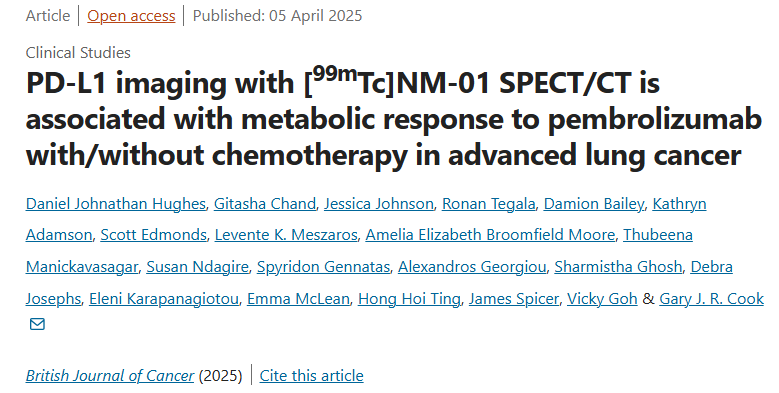This screenshot has width=779, height=393.
Task: Click Amelia Elizabeth Broomfield Moore link
Action: tap(490, 235)
